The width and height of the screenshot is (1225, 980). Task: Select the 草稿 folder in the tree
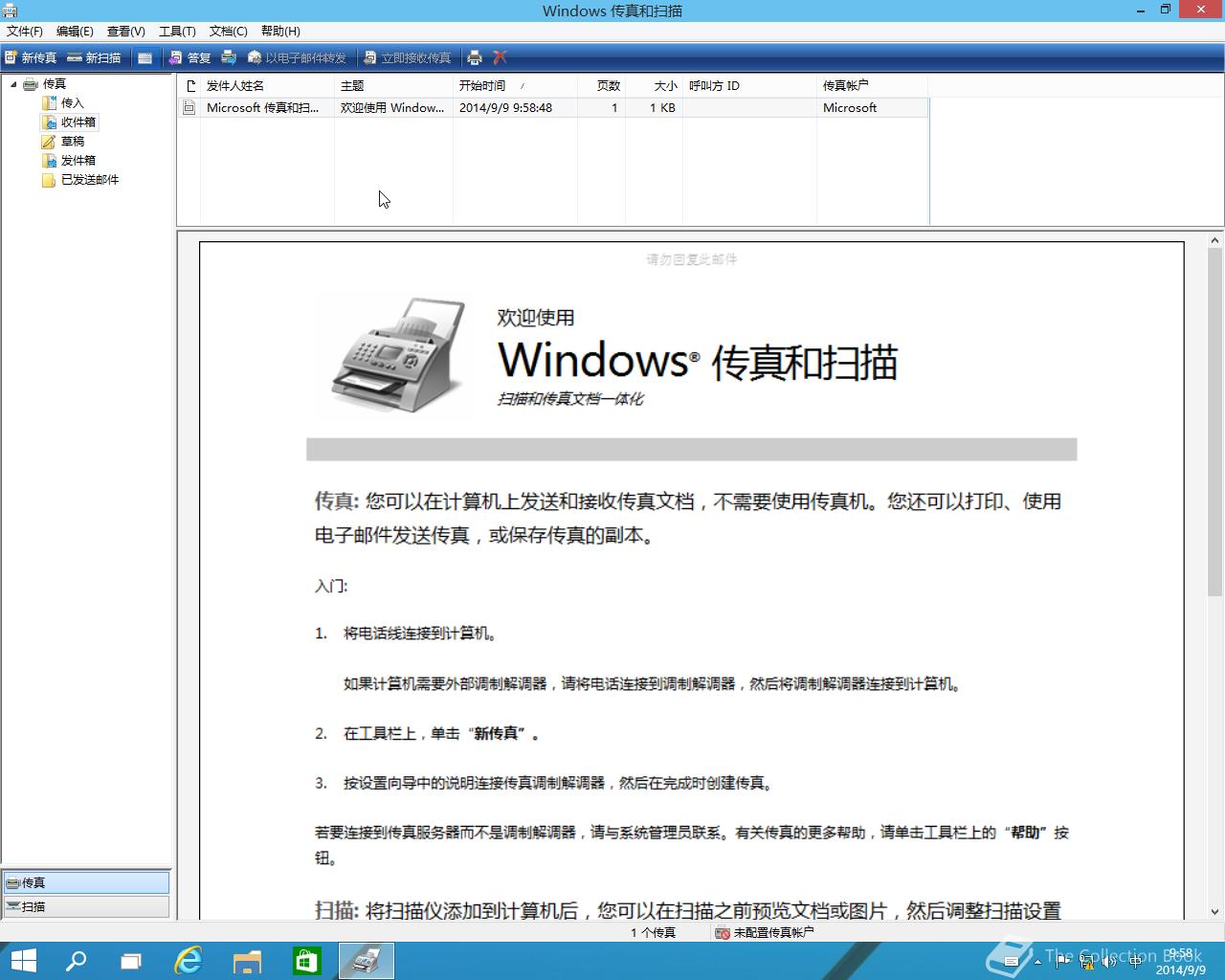73,142
